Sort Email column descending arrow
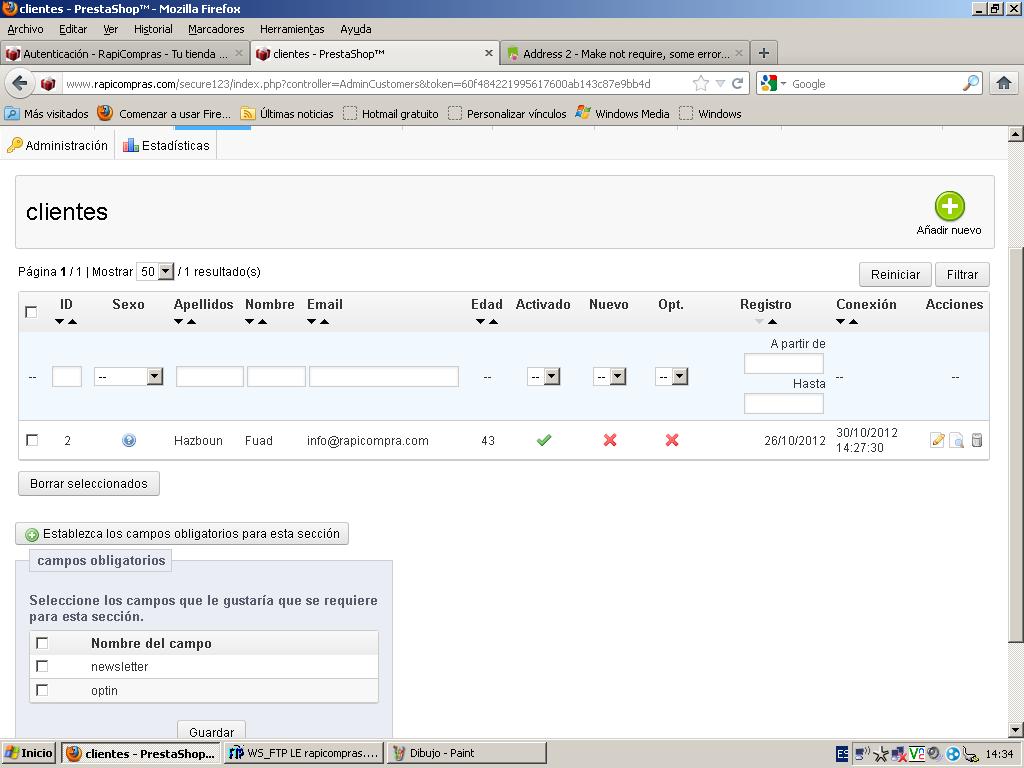This screenshot has width=1024, height=768. (x=312, y=321)
